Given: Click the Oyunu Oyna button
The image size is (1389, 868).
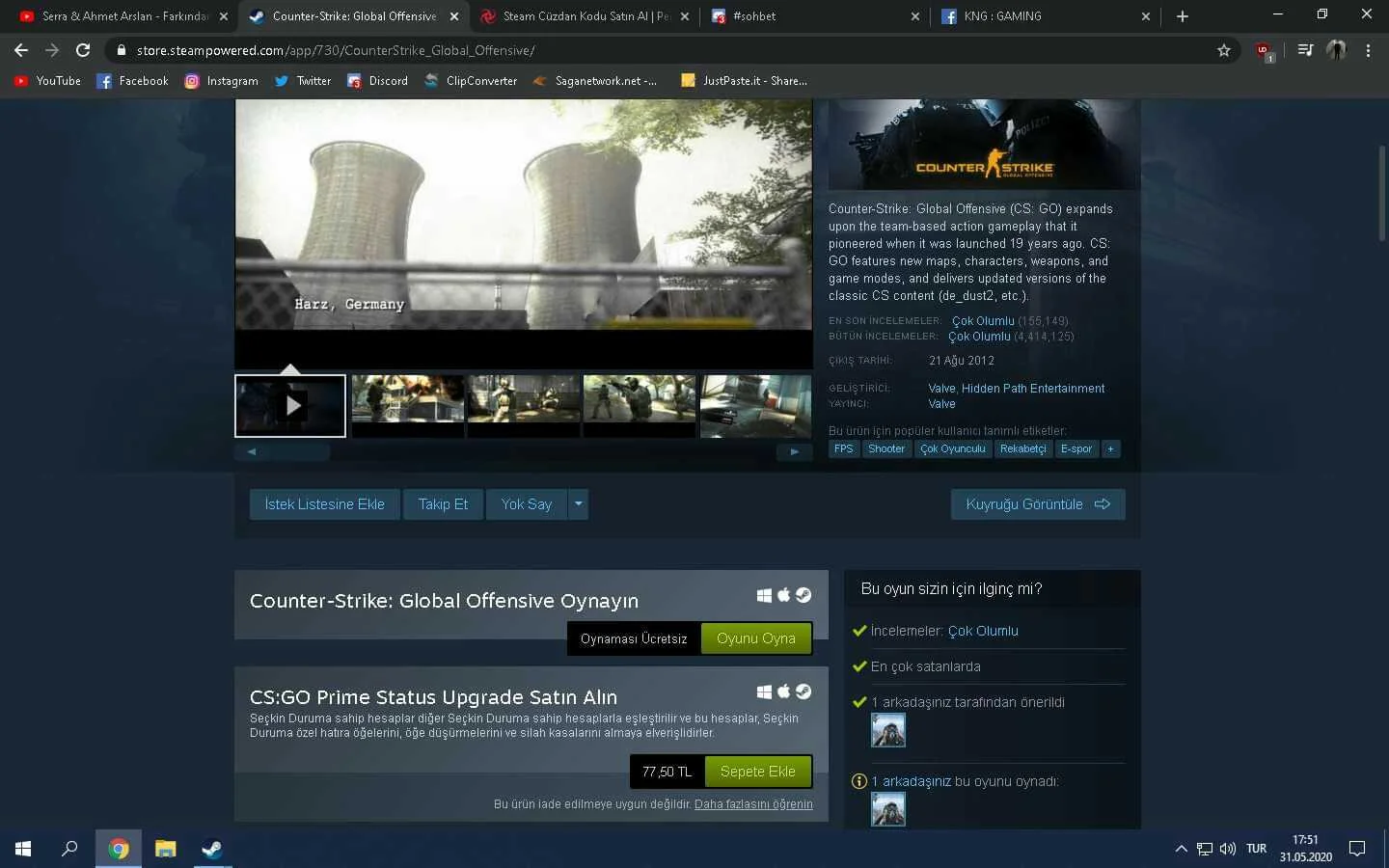Looking at the screenshot, I should point(756,638).
